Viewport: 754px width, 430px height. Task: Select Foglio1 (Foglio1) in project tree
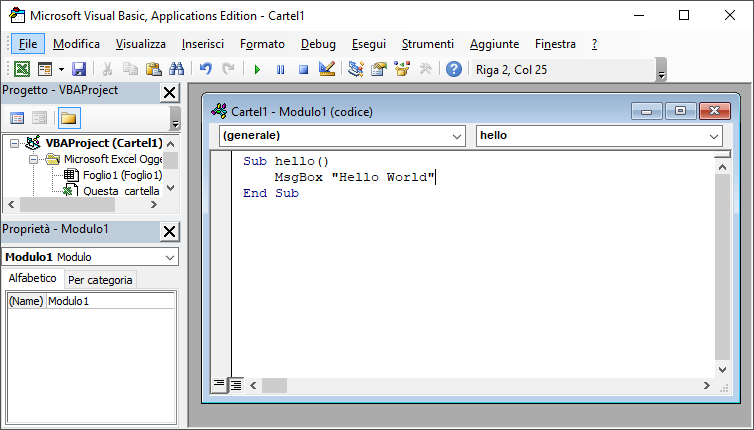click(x=122, y=175)
